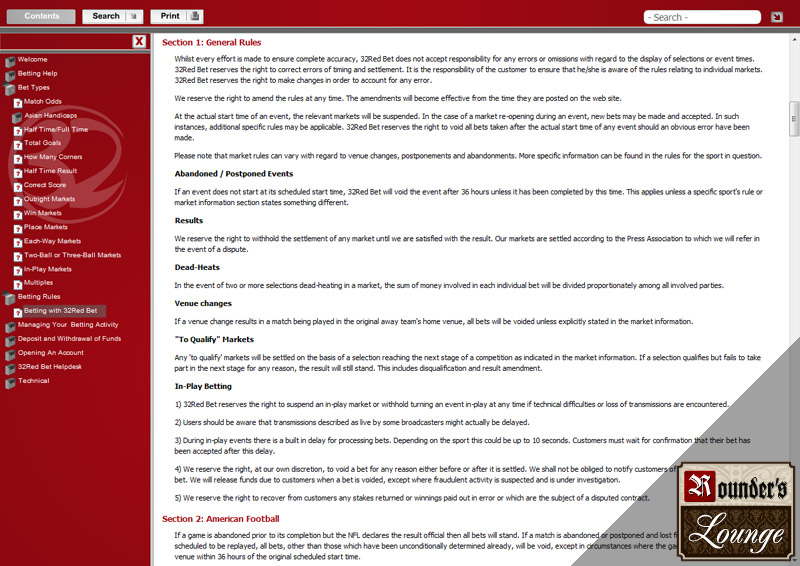Image resolution: width=800 pixels, height=566 pixels.
Task: Select the Betting Rules heading
Action: [x=39, y=297]
